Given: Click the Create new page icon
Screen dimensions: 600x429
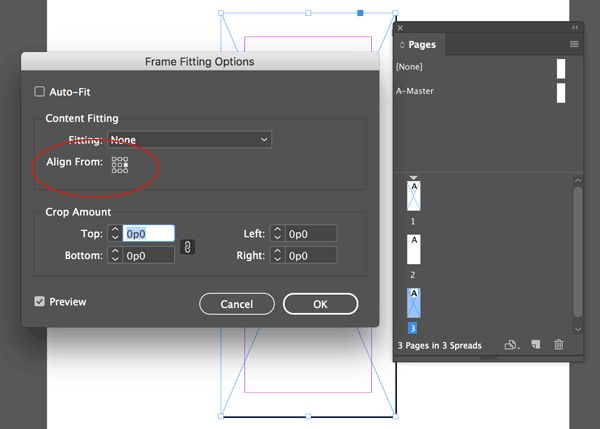Looking at the screenshot, I should click(x=536, y=344).
